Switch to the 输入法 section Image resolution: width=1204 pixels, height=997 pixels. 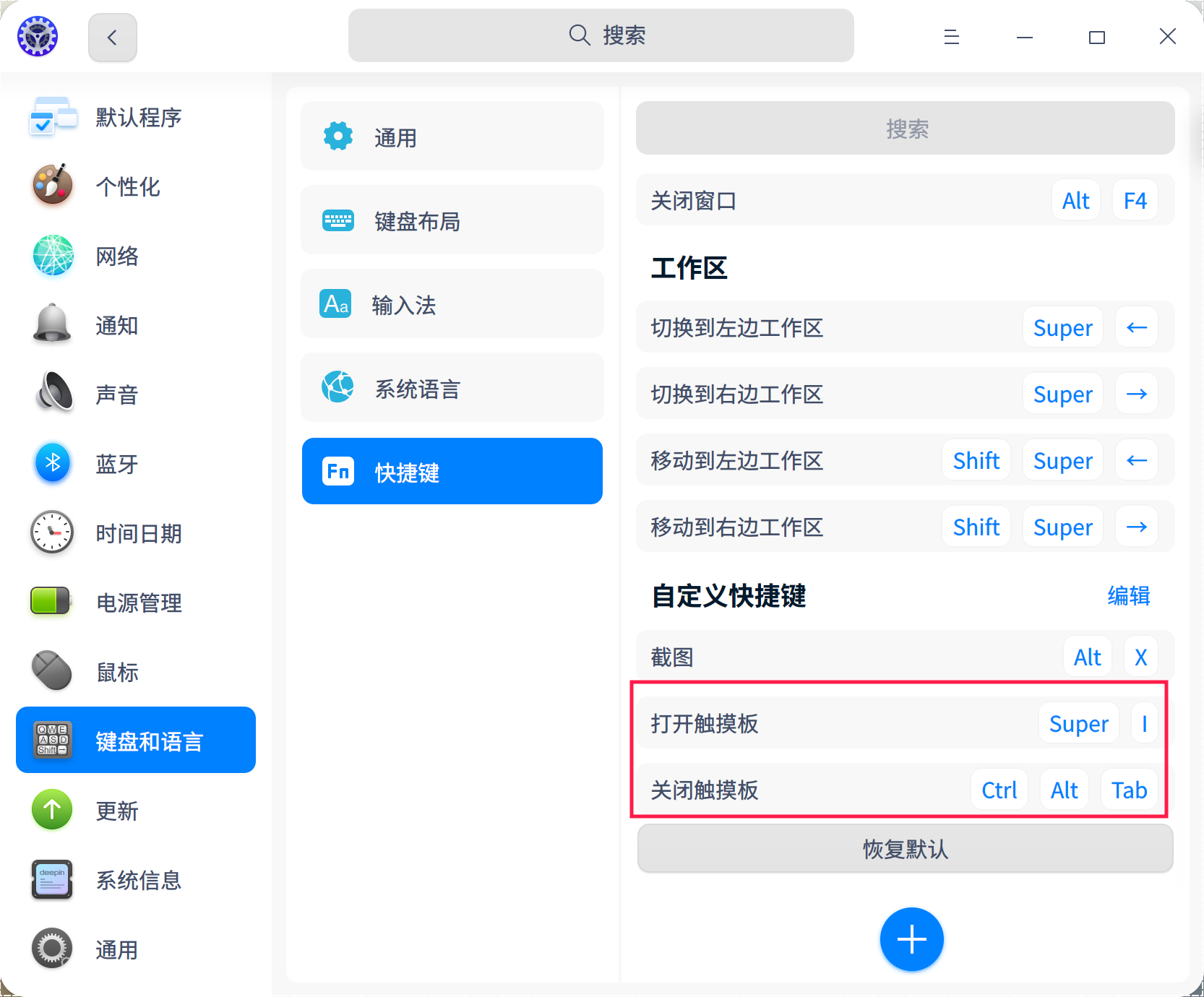point(452,303)
